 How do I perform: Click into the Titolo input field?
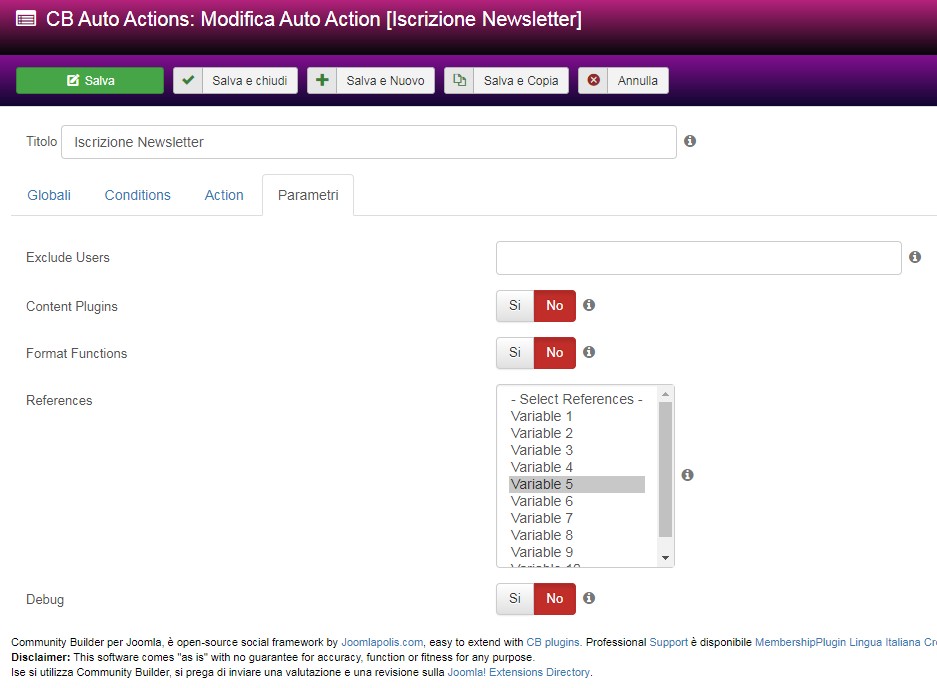(x=369, y=142)
